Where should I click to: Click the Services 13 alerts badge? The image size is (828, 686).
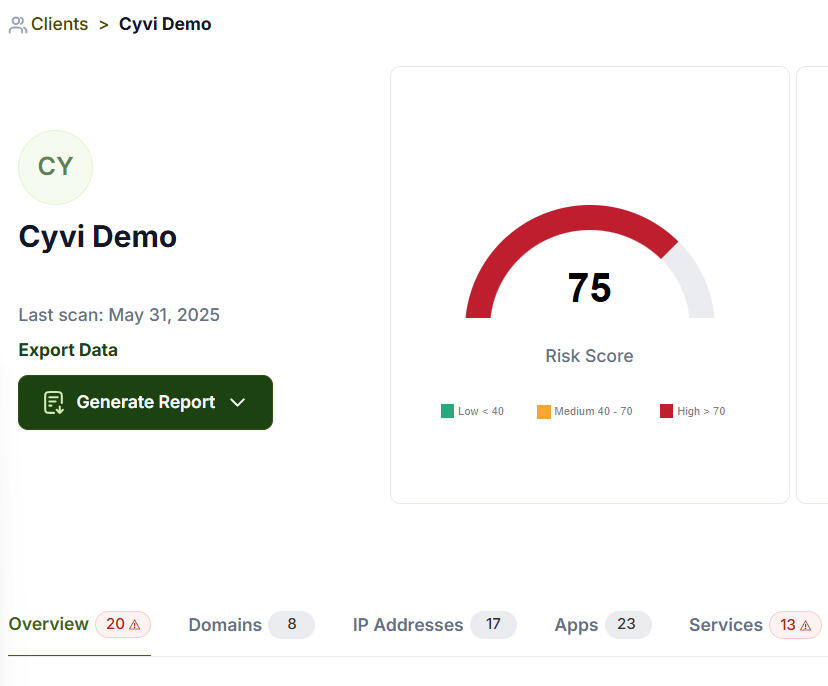[x=795, y=625]
